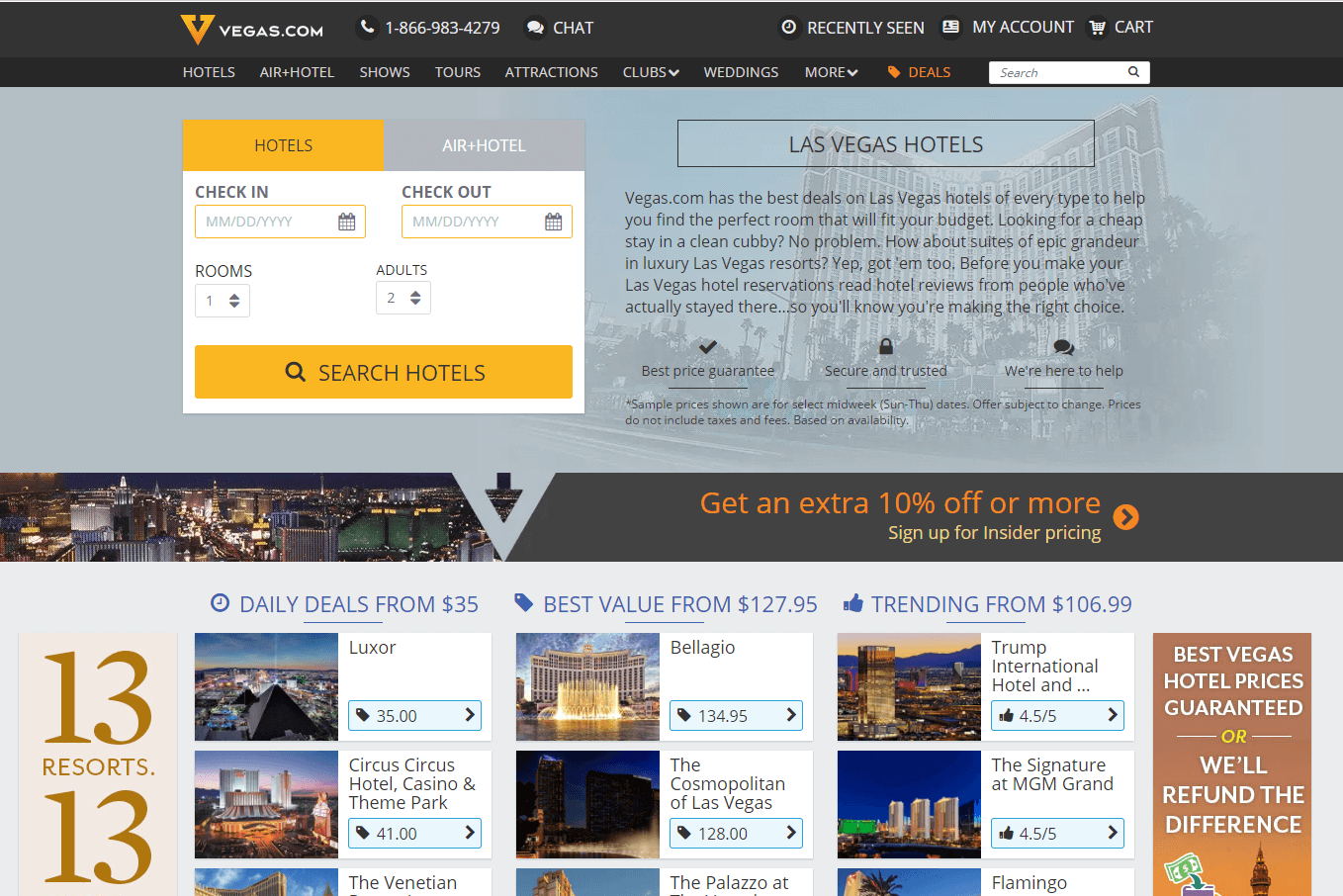Click the search magnifier icon in navbar
Viewport: 1343px width, 896px height.
pos(1133,71)
